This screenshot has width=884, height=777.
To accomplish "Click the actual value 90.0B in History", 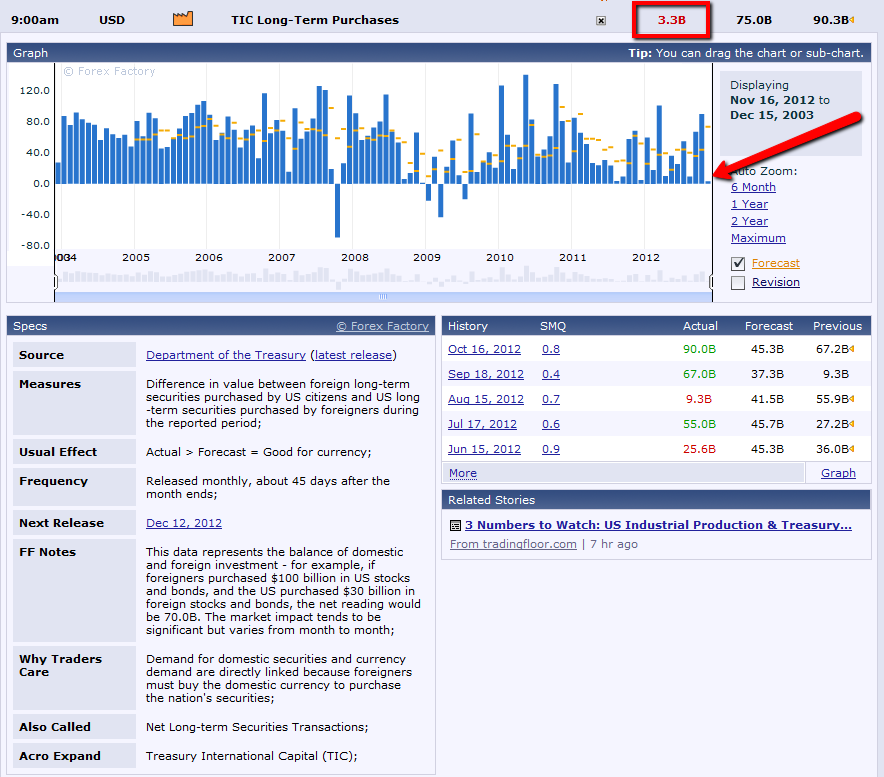I will click(699, 349).
